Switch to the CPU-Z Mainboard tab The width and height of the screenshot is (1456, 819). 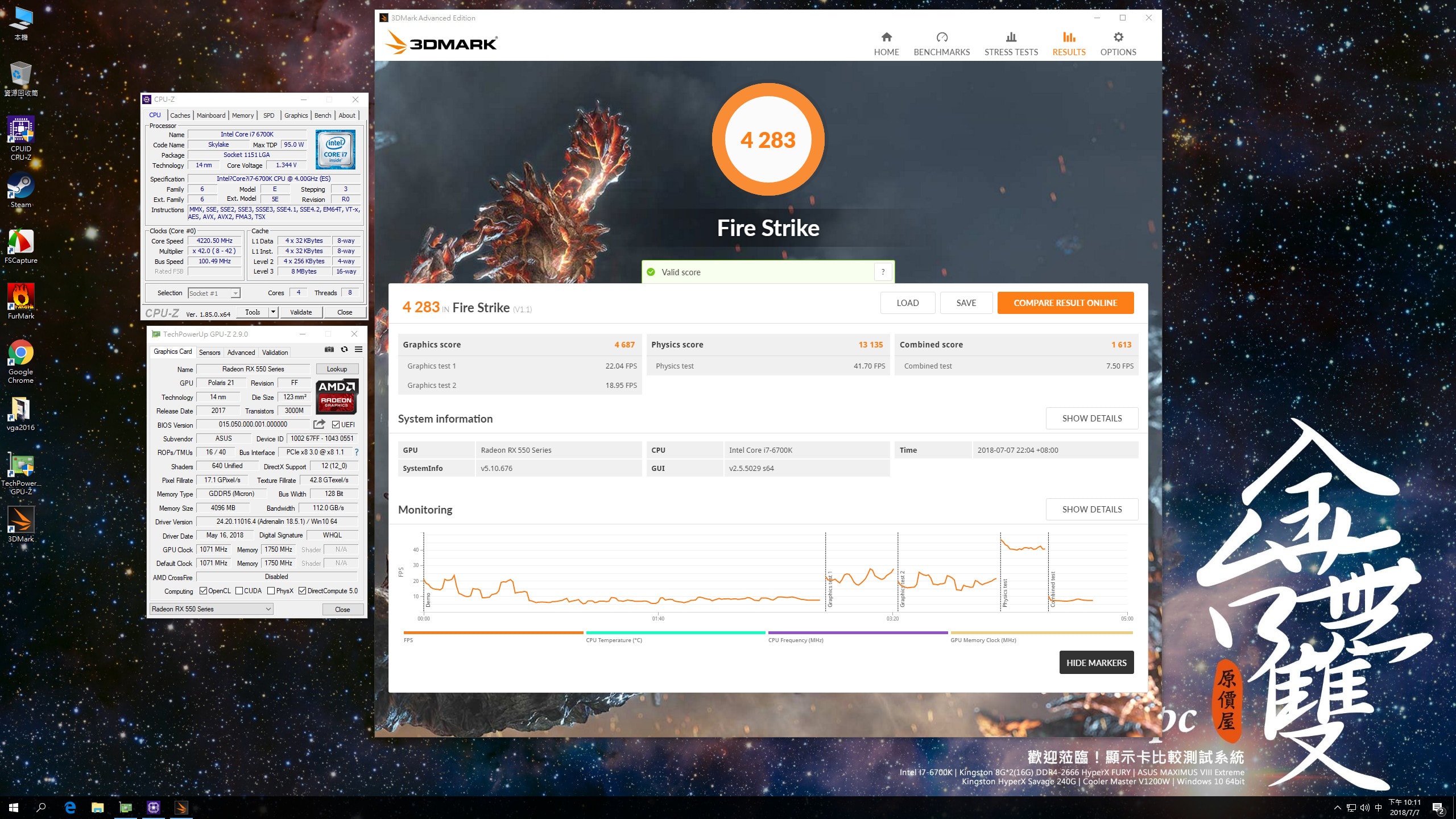(211, 115)
